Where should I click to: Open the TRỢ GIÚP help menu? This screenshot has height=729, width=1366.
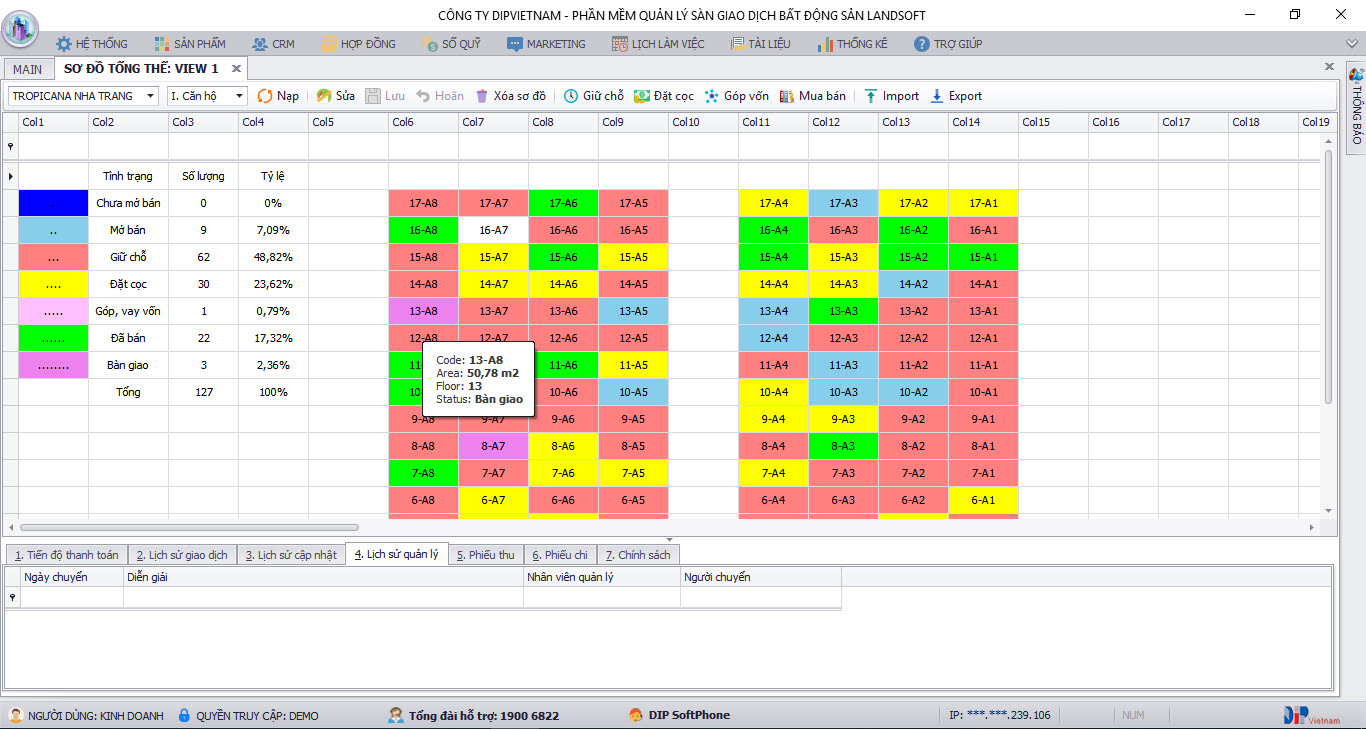948,44
